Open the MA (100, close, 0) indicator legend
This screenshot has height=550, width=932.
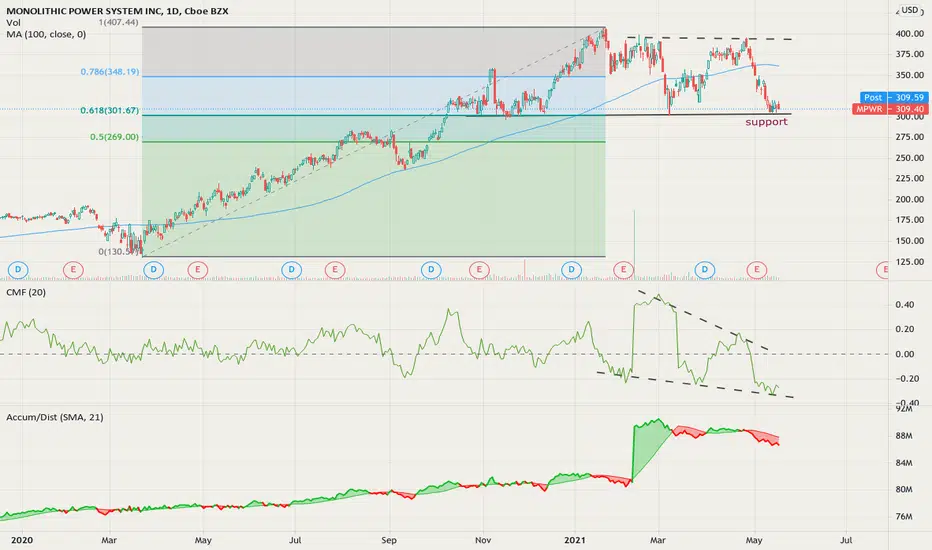pos(46,34)
